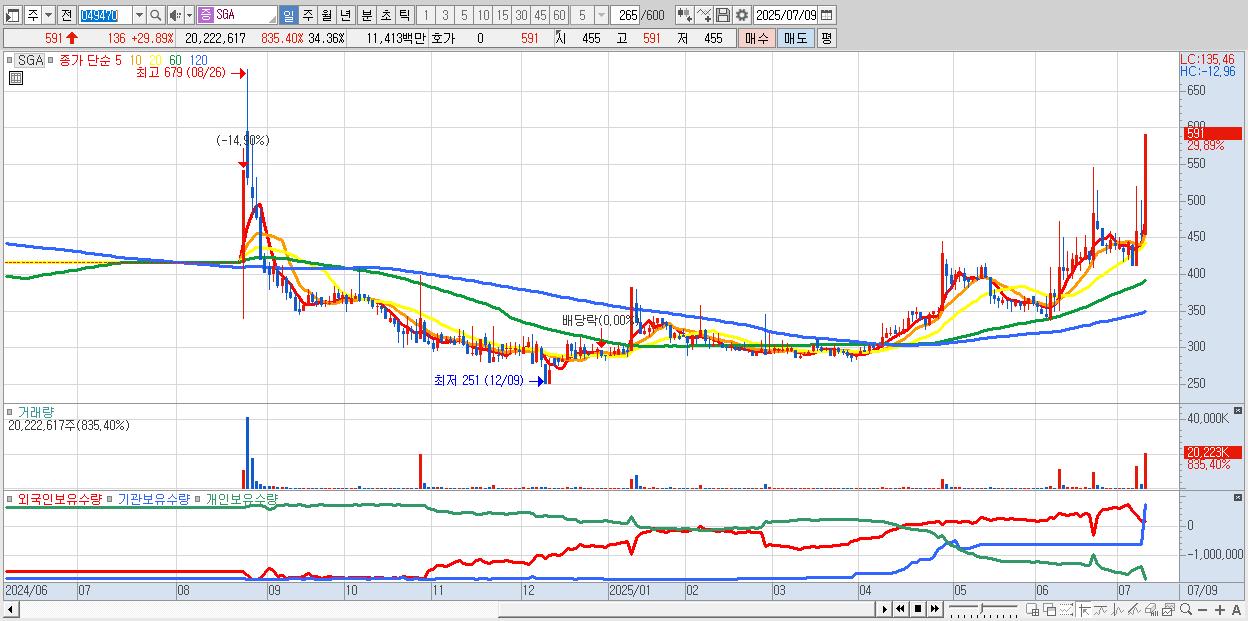The image size is (1248, 621).
Task: Click the overlapping windows icon in bottom toolbar
Action: (x=1049, y=609)
